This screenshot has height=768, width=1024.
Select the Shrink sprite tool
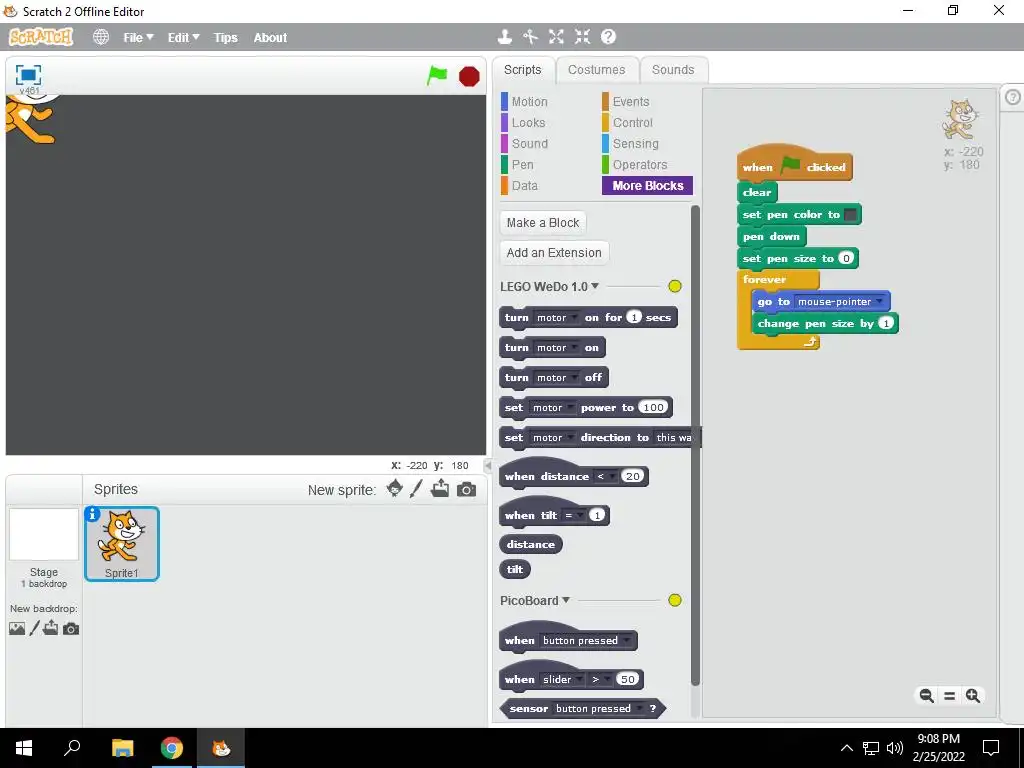pos(583,37)
